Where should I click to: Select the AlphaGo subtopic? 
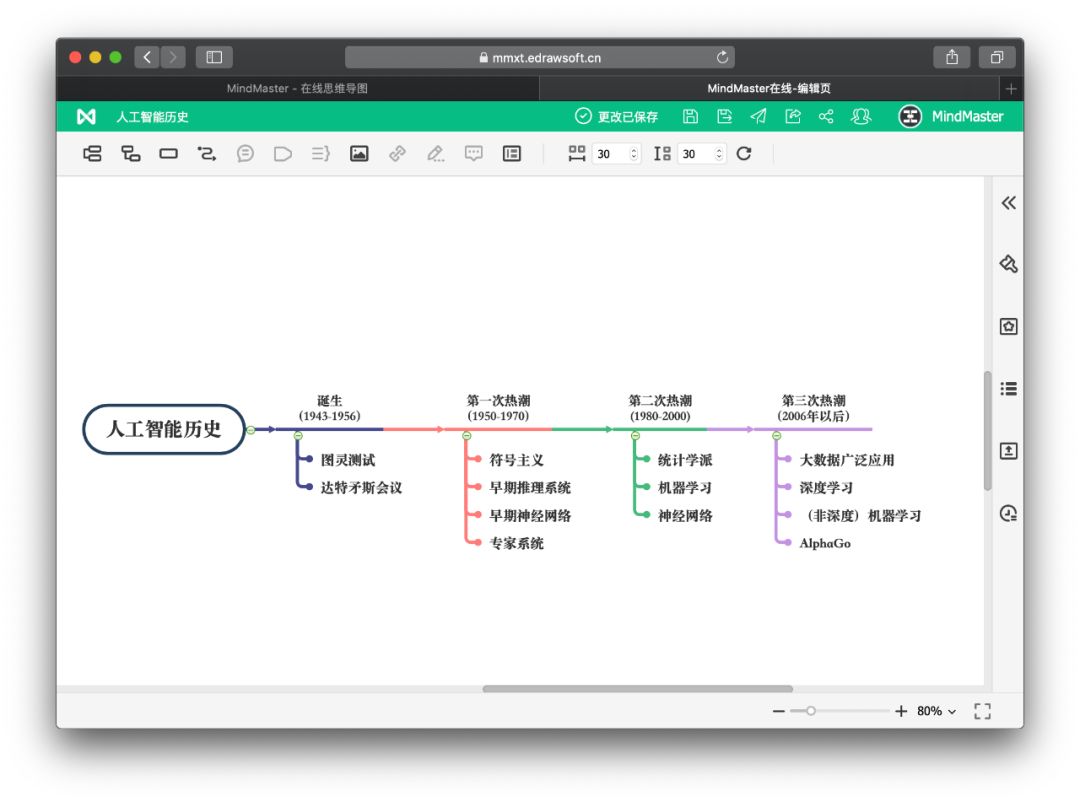(825, 544)
